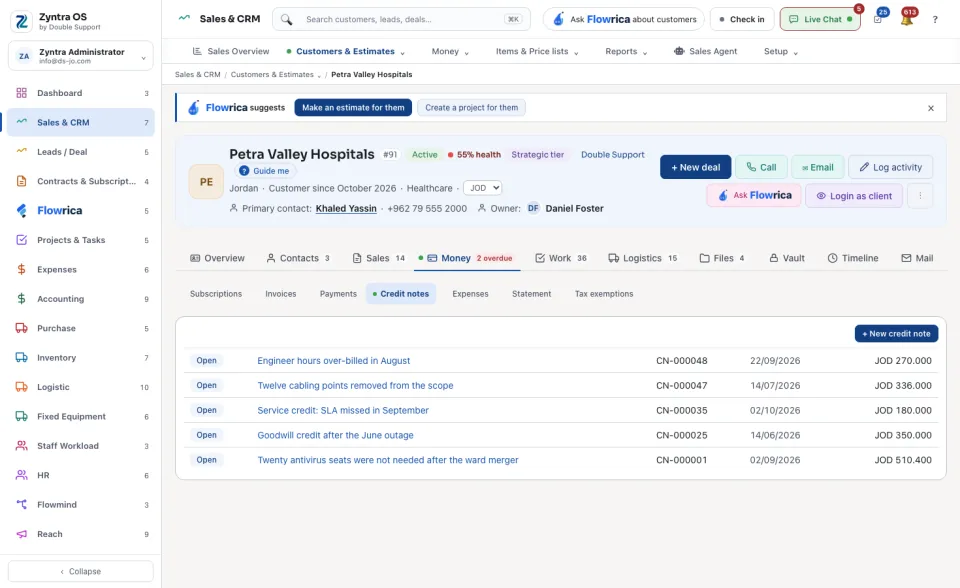Open the Dashboard sidebar icon
This screenshot has width=960, height=588.
[x=21, y=93]
